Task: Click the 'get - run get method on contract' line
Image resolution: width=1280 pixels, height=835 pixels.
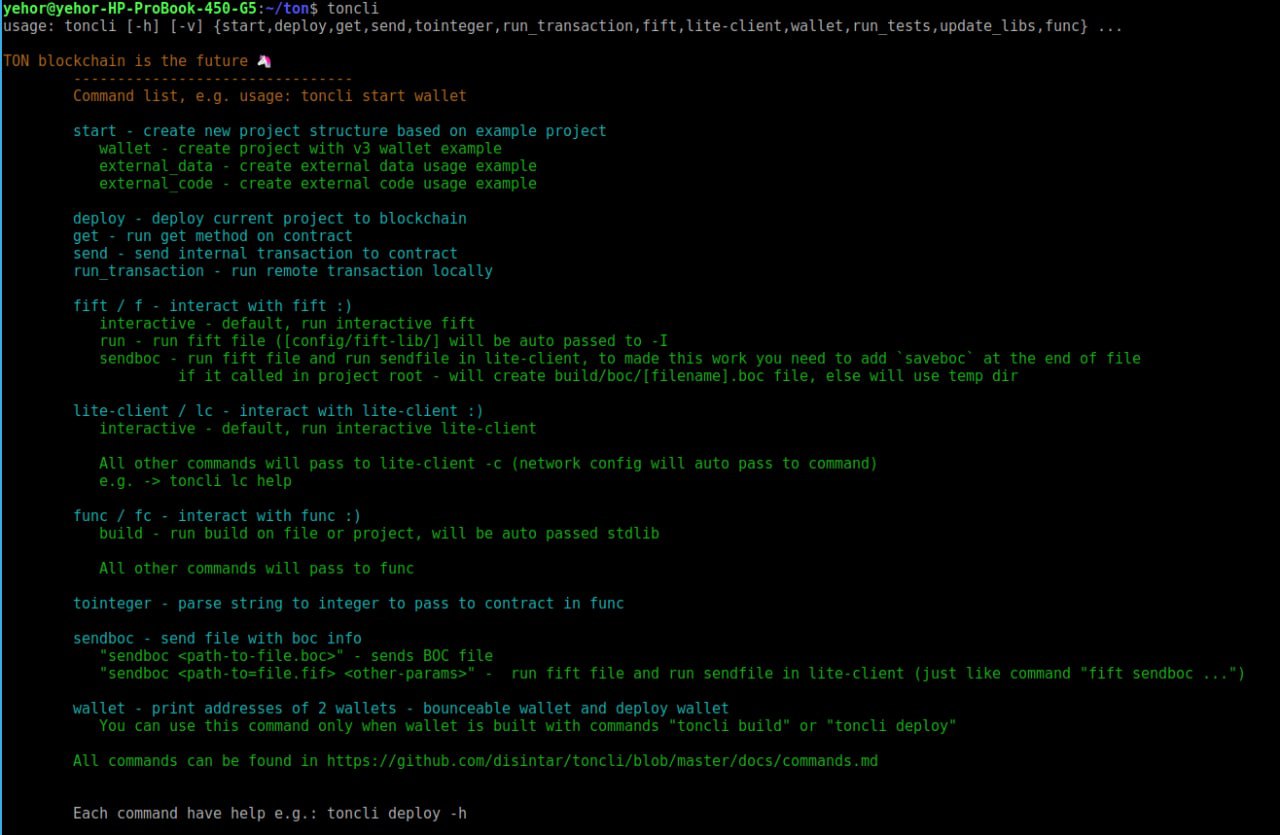Action: point(213,236)
